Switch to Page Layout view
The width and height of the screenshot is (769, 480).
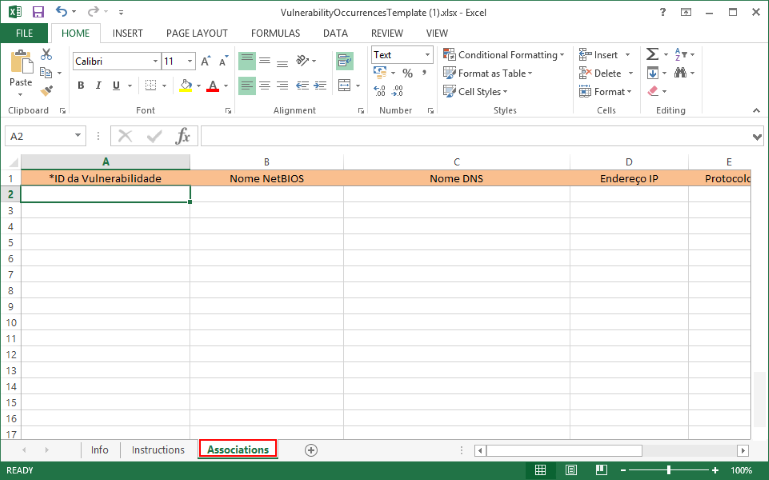coord(571,470)
